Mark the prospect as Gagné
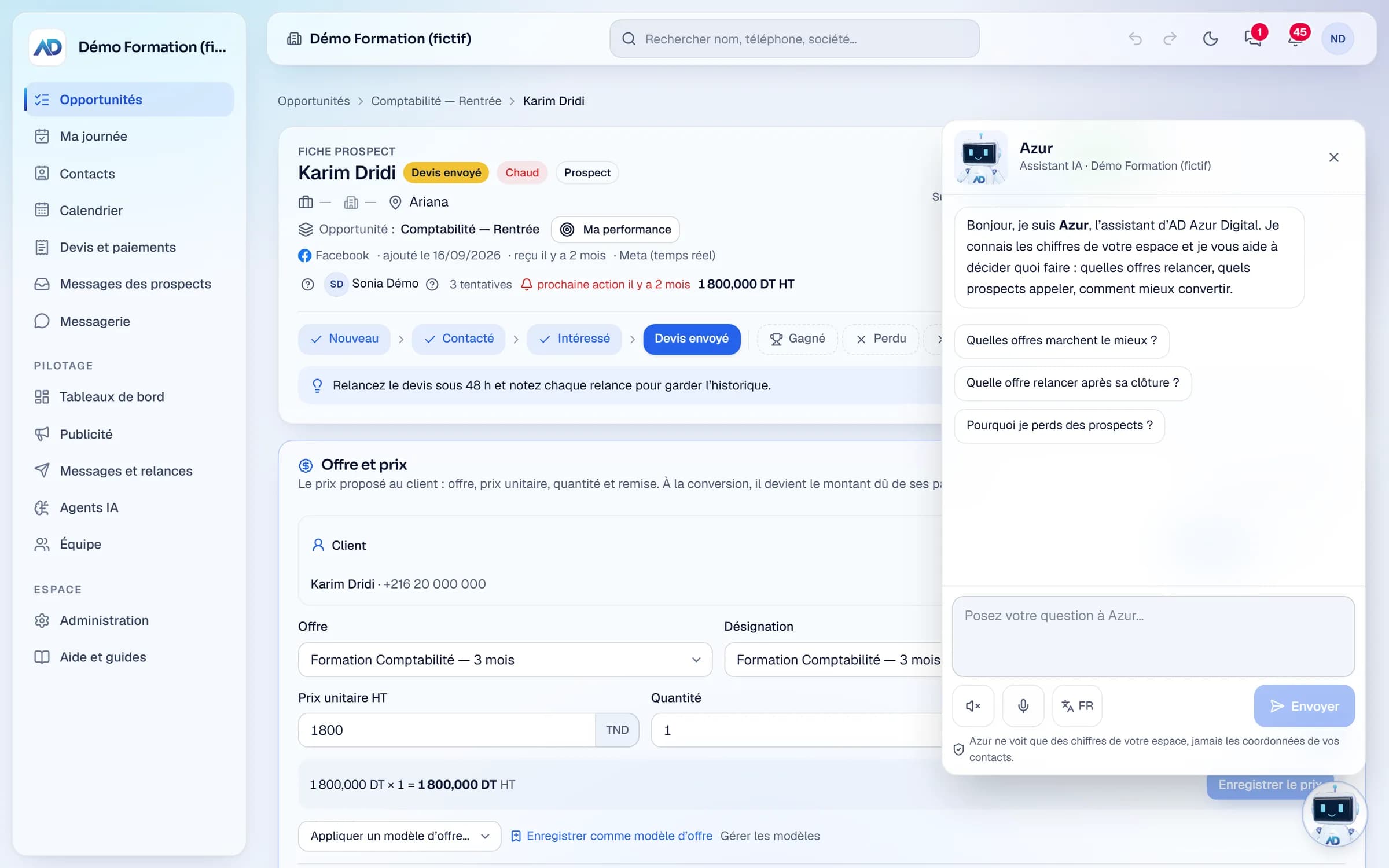This screenshot has height=868, width=1389. tap(797, 339)
